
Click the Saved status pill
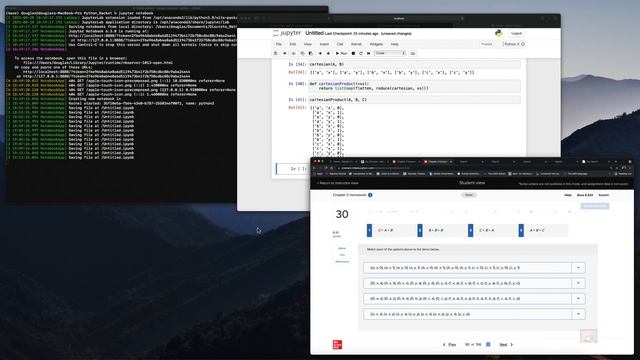click(x=469, y=195)
